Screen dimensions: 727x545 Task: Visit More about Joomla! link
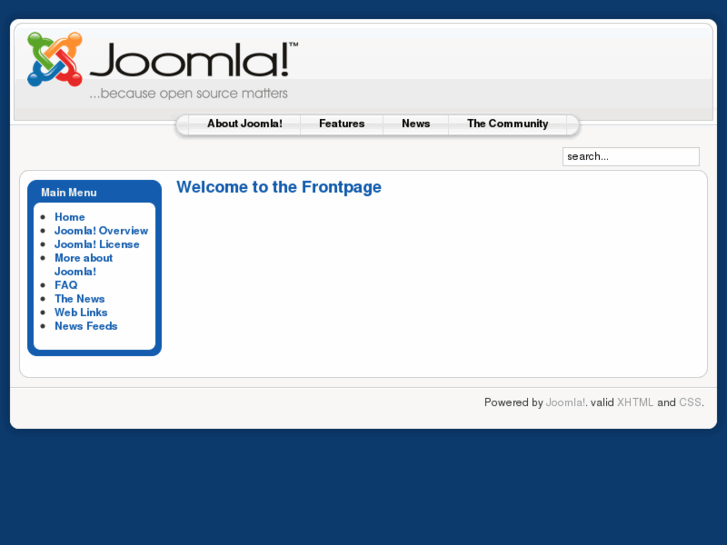(83, 264)
